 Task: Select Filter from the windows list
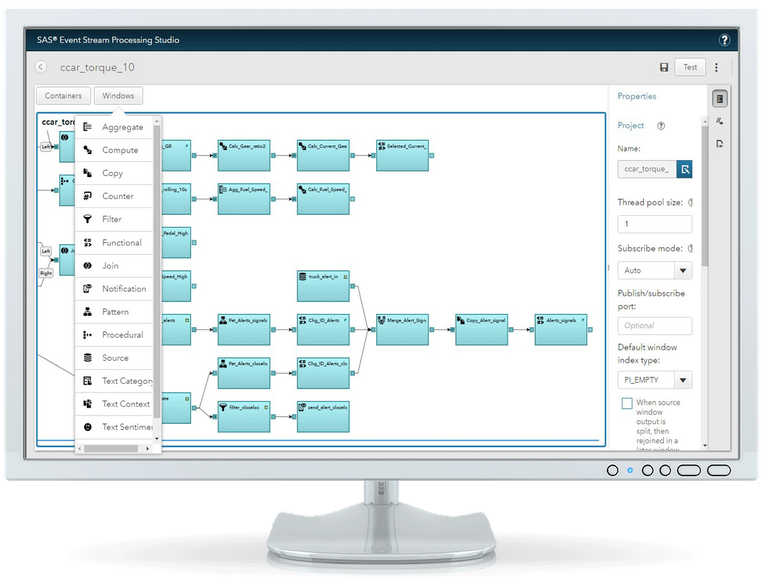(114, 219)
